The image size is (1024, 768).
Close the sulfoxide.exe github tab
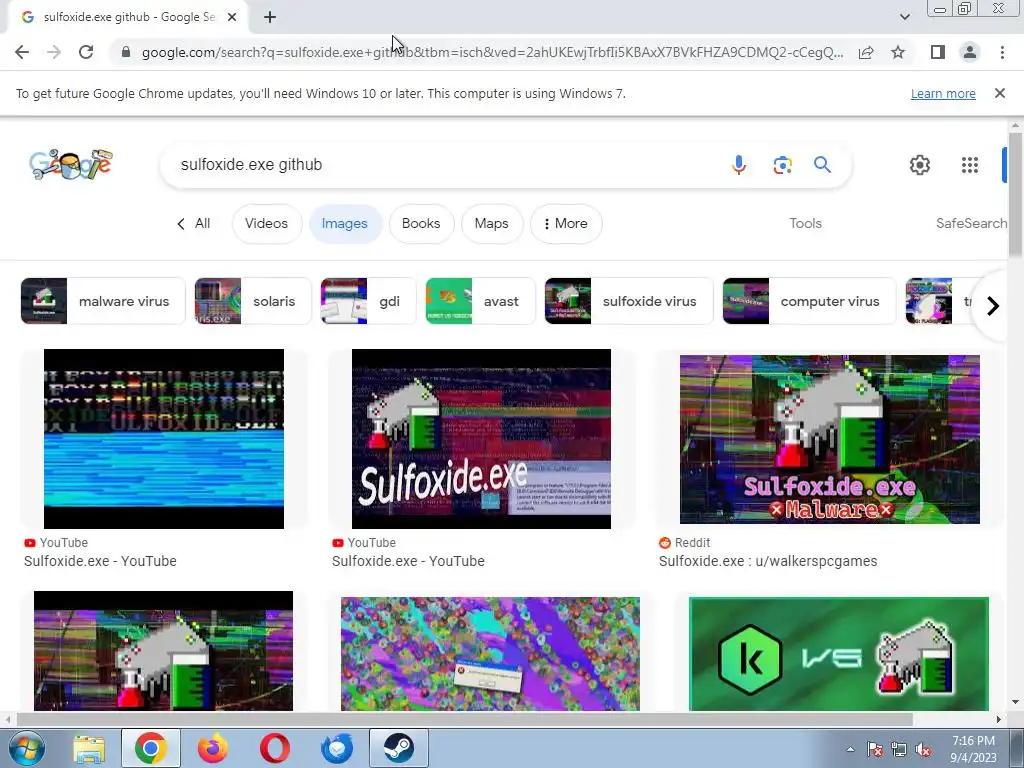(x=232, y=17)
